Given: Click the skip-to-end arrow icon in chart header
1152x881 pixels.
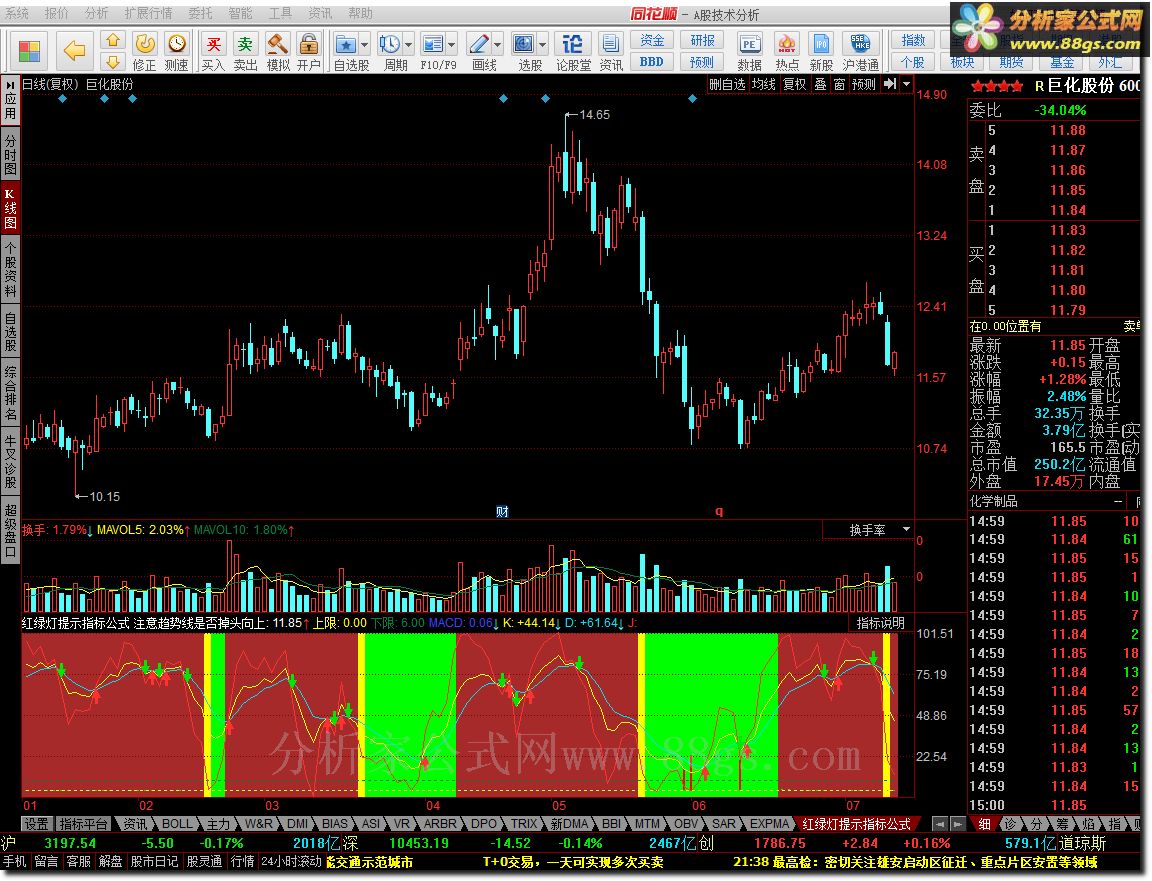Looking at the screenshot, I should pyautogui.click(x=890, y=84).
